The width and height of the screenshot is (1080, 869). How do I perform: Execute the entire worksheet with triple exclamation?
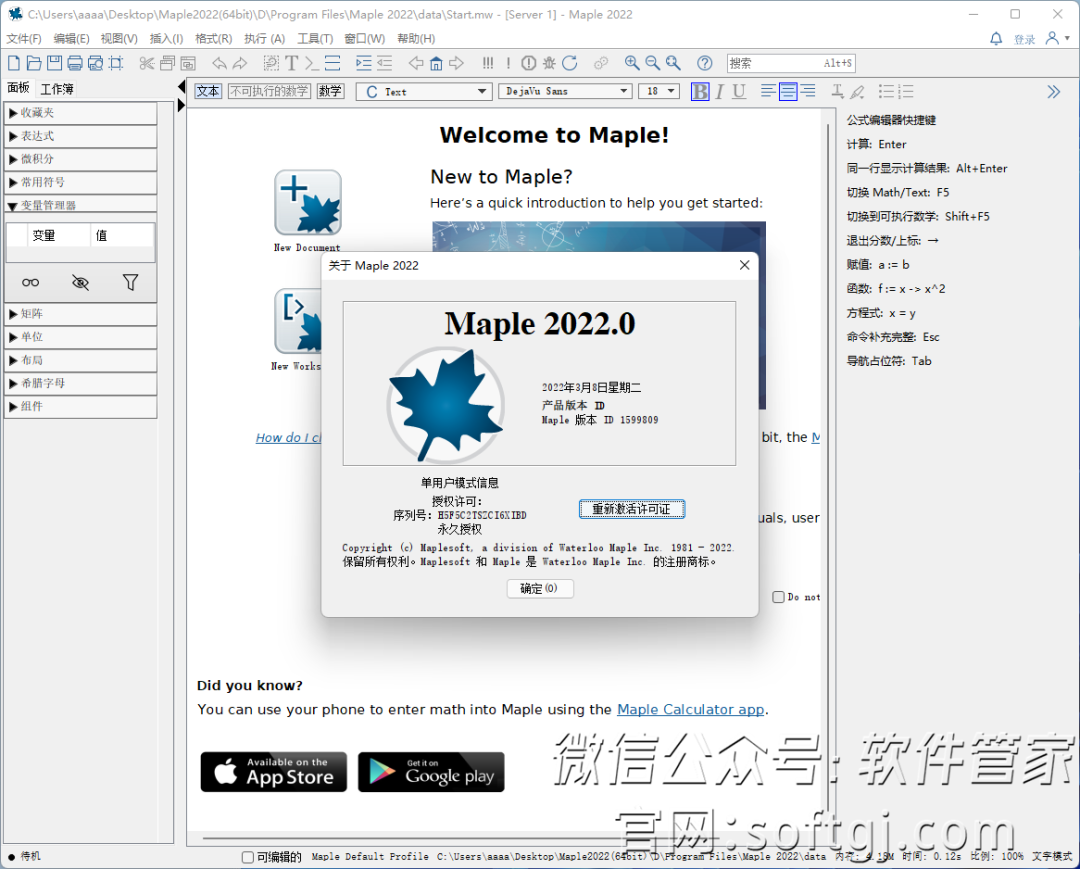[x=488, y=63]
